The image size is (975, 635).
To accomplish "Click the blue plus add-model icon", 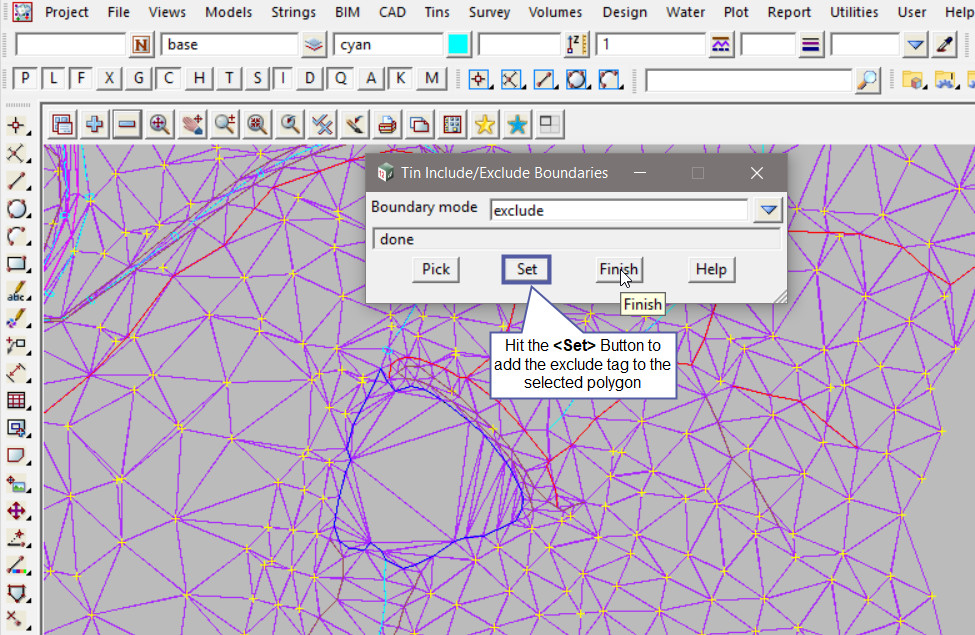I will [95, 125].
